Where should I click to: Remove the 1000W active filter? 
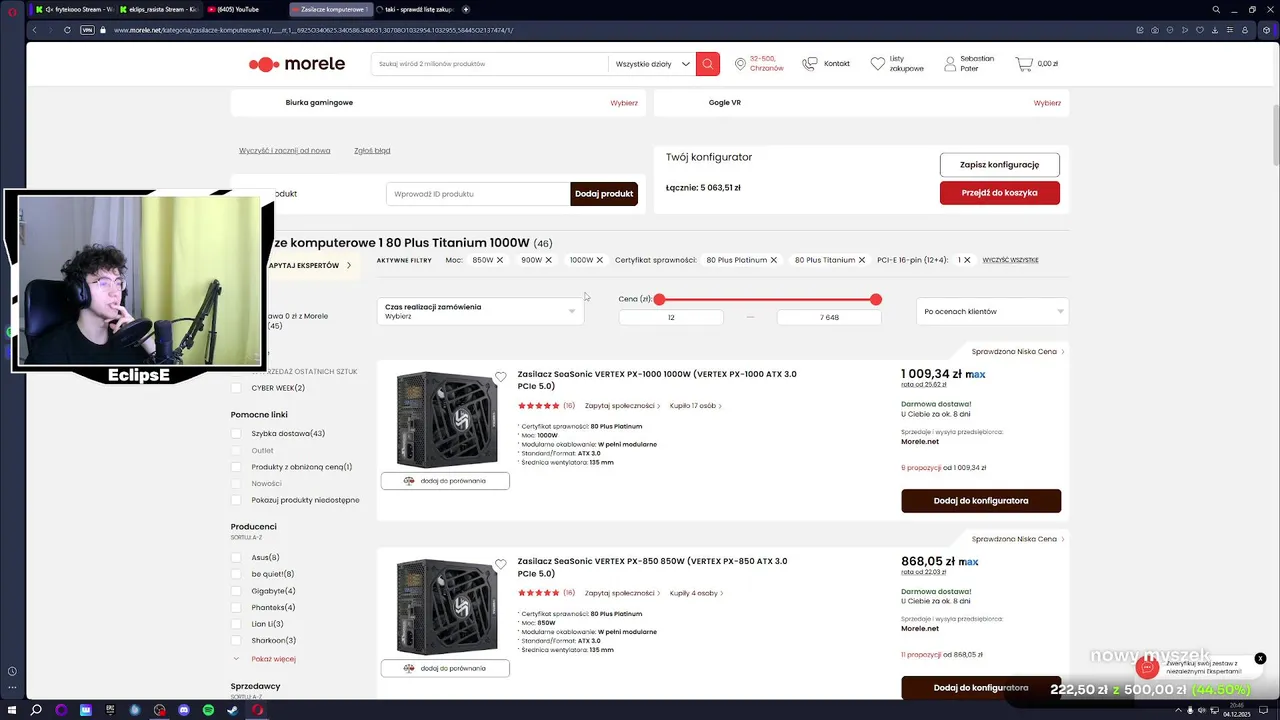pyautogui.click(x=600, y=260)
